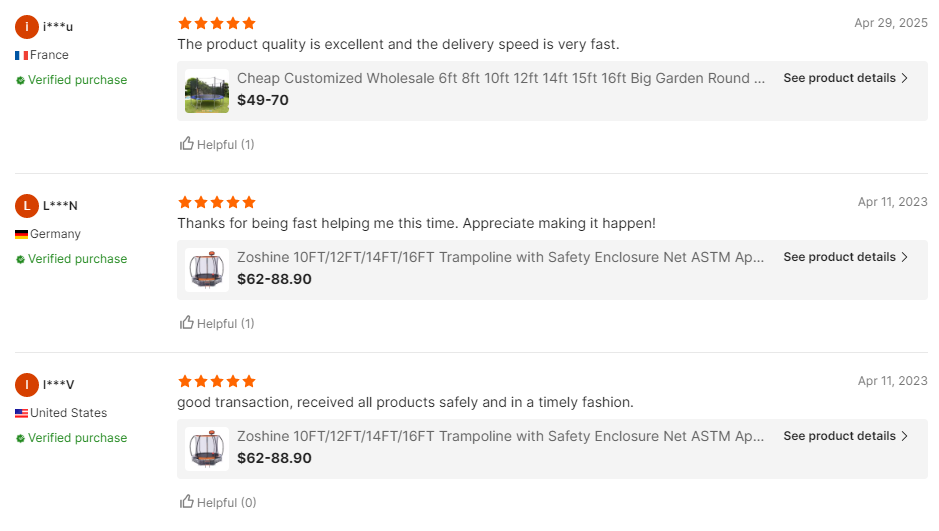
Task: Expand product details chevron in L***N's review
Action: coord(905,257)
